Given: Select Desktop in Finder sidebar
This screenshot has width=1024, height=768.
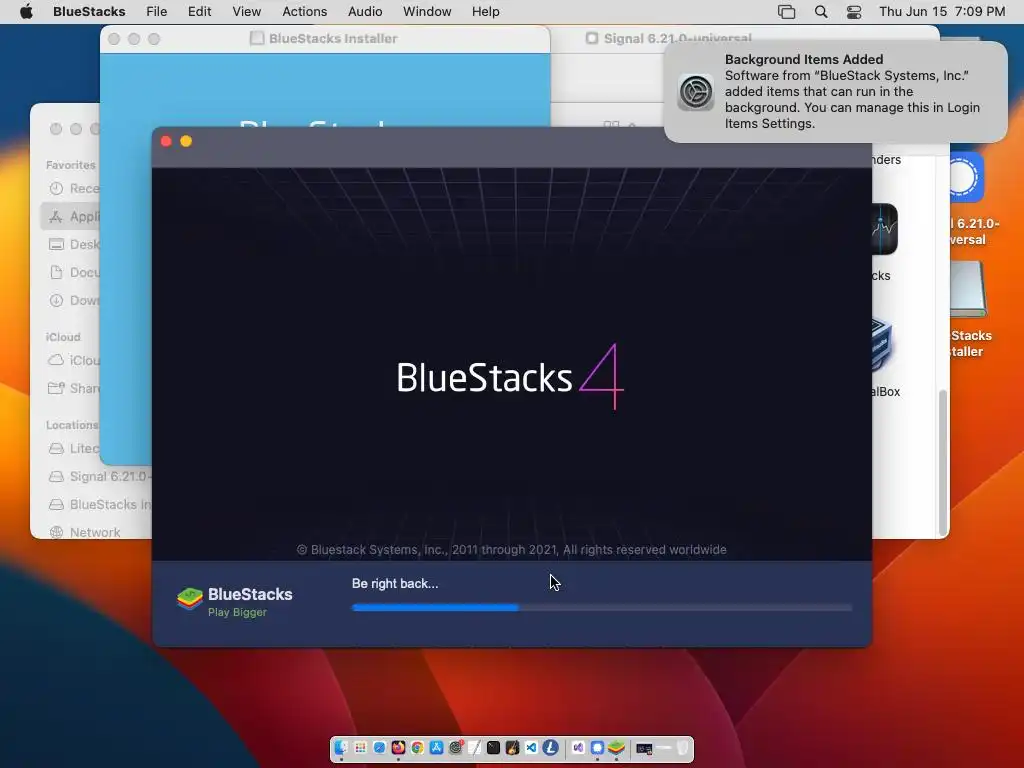Looking at the screenshot, I should coord(74,244).
